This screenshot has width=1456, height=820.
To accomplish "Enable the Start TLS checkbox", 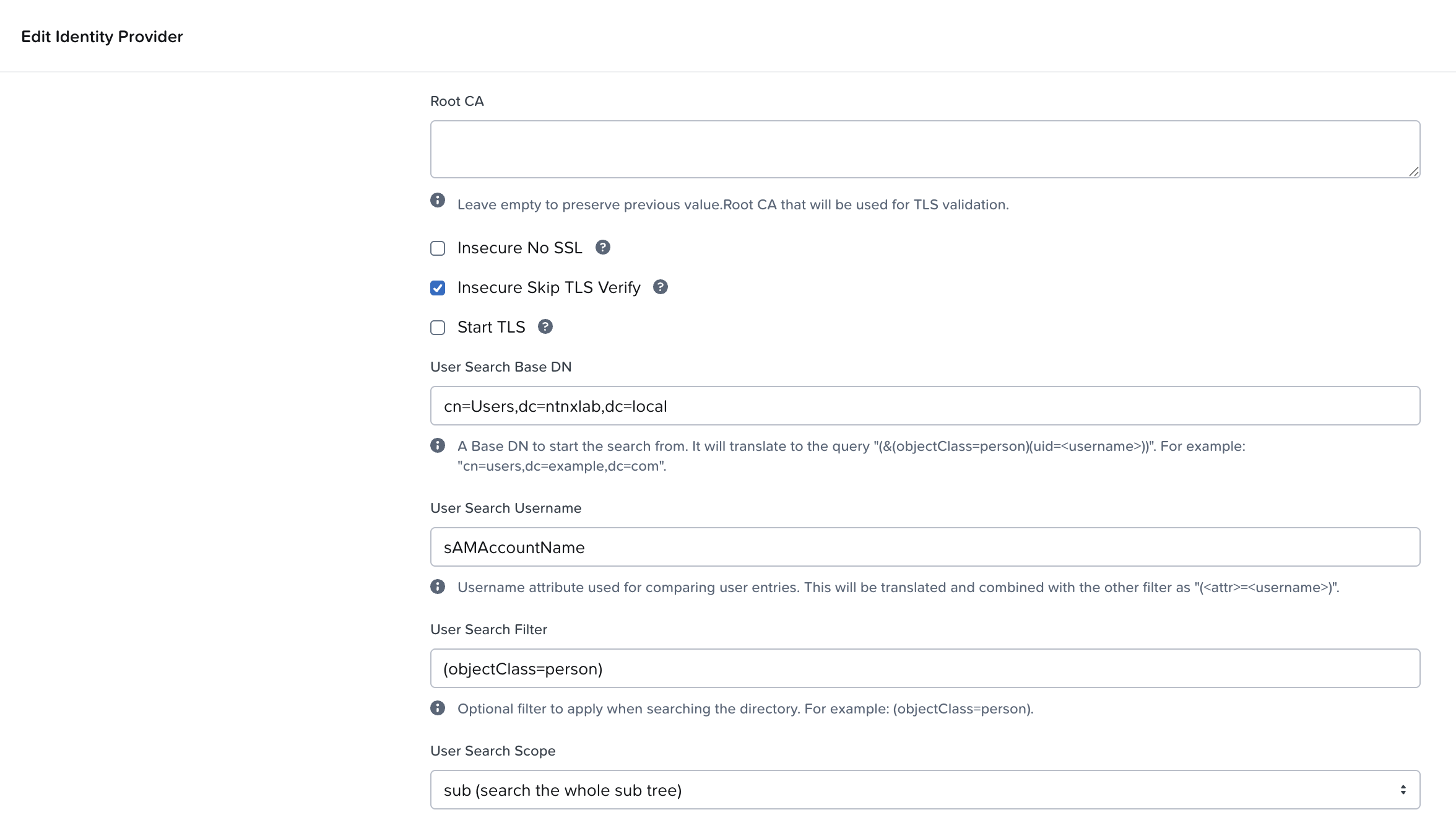I will [438, 328].
